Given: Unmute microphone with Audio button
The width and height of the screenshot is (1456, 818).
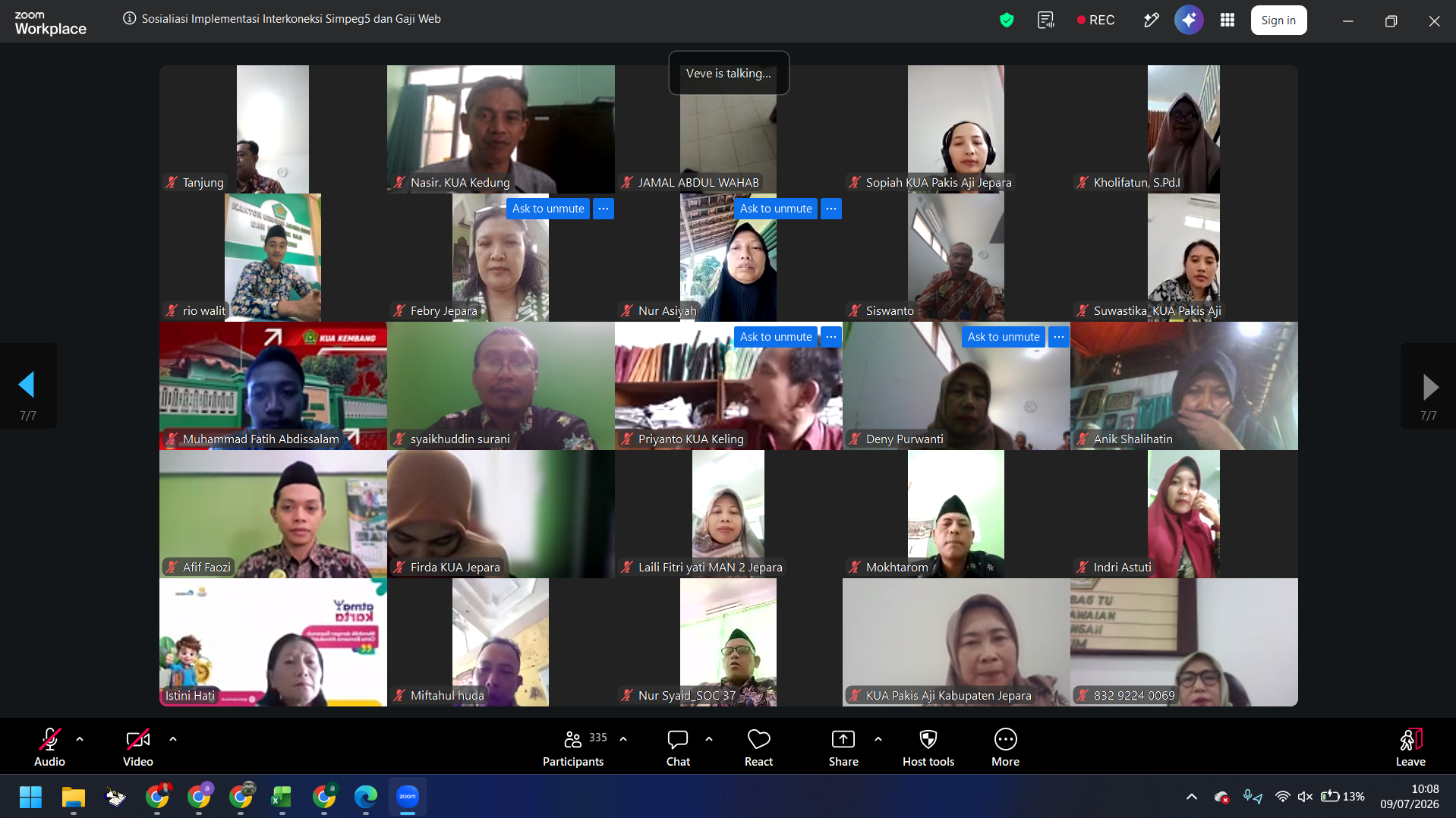Looking at the screenshot, I should pos(49,747).
